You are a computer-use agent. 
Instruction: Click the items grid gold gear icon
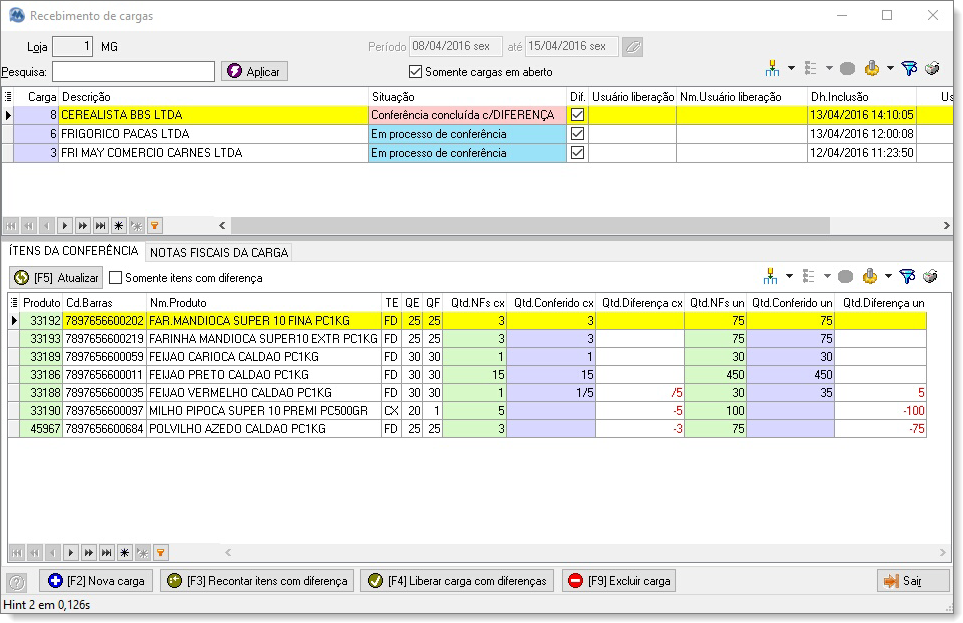click(x=870, y=276)
